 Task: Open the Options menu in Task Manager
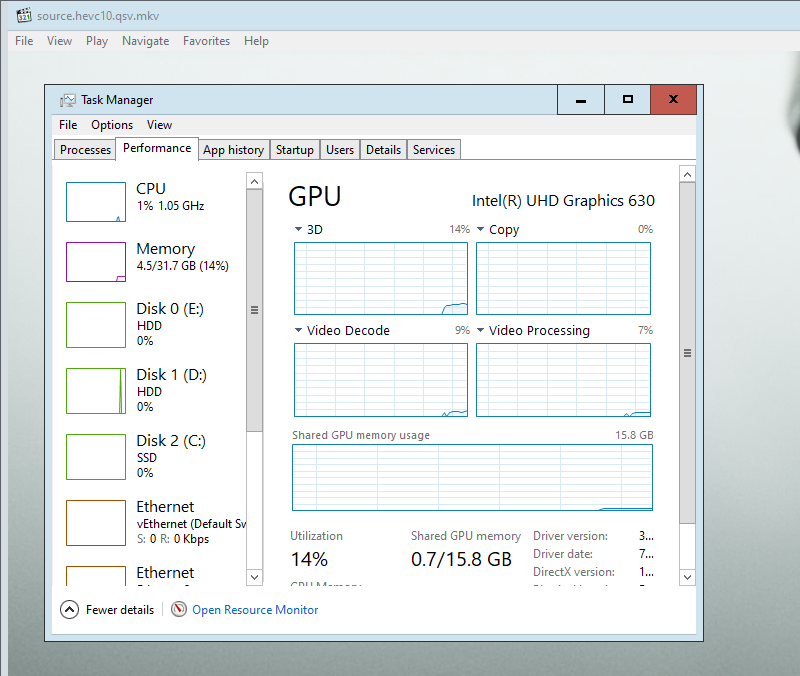(112, 125)
